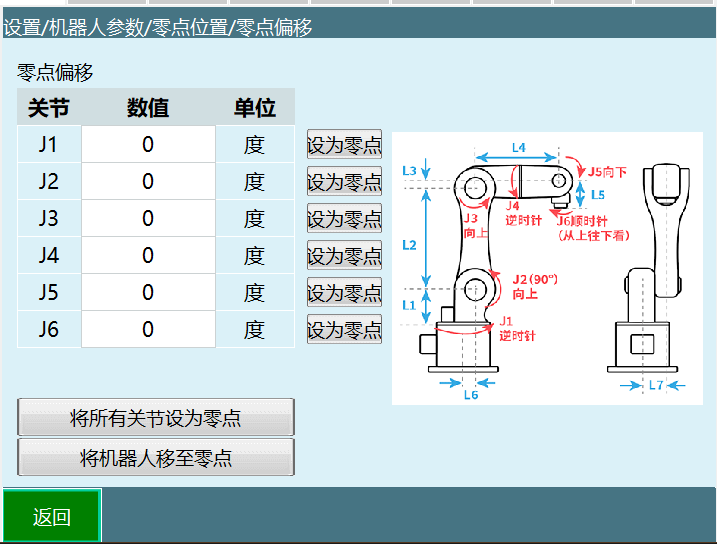
Task: Click 将机器人移至零点 button
Action: pyautogui.click(x=156, y=458)
